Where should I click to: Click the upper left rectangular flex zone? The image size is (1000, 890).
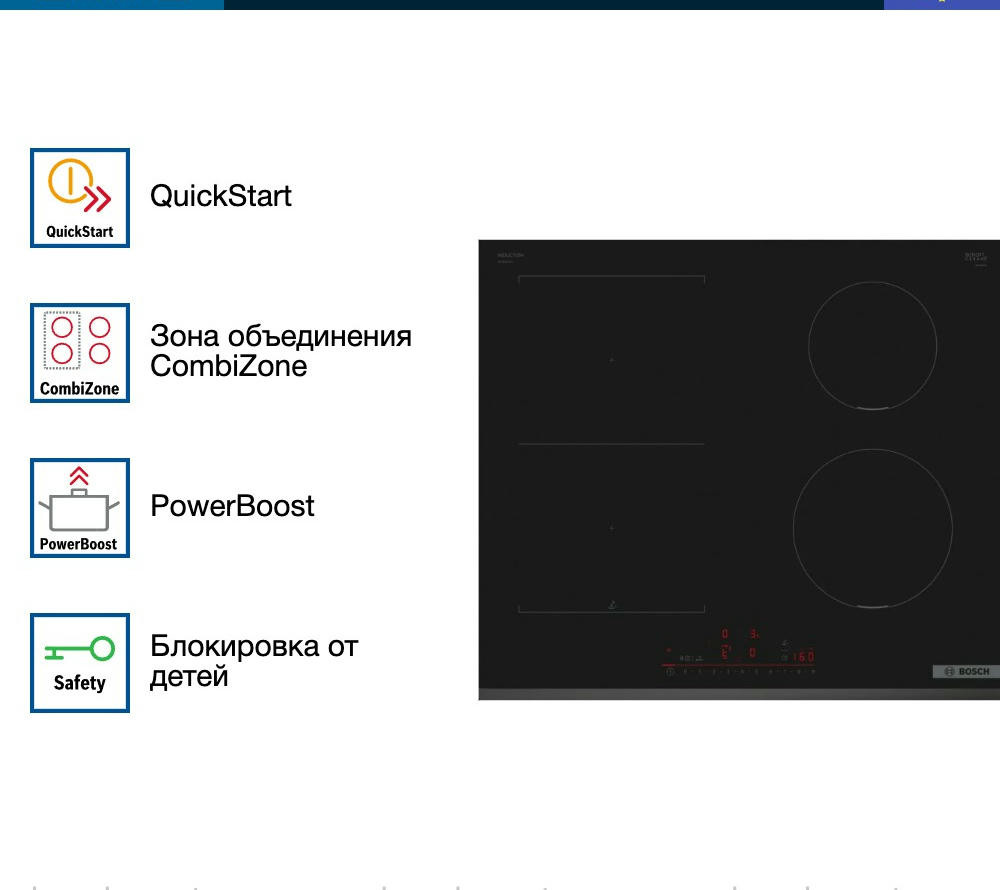pyautogui.click(x=611, y=359)
